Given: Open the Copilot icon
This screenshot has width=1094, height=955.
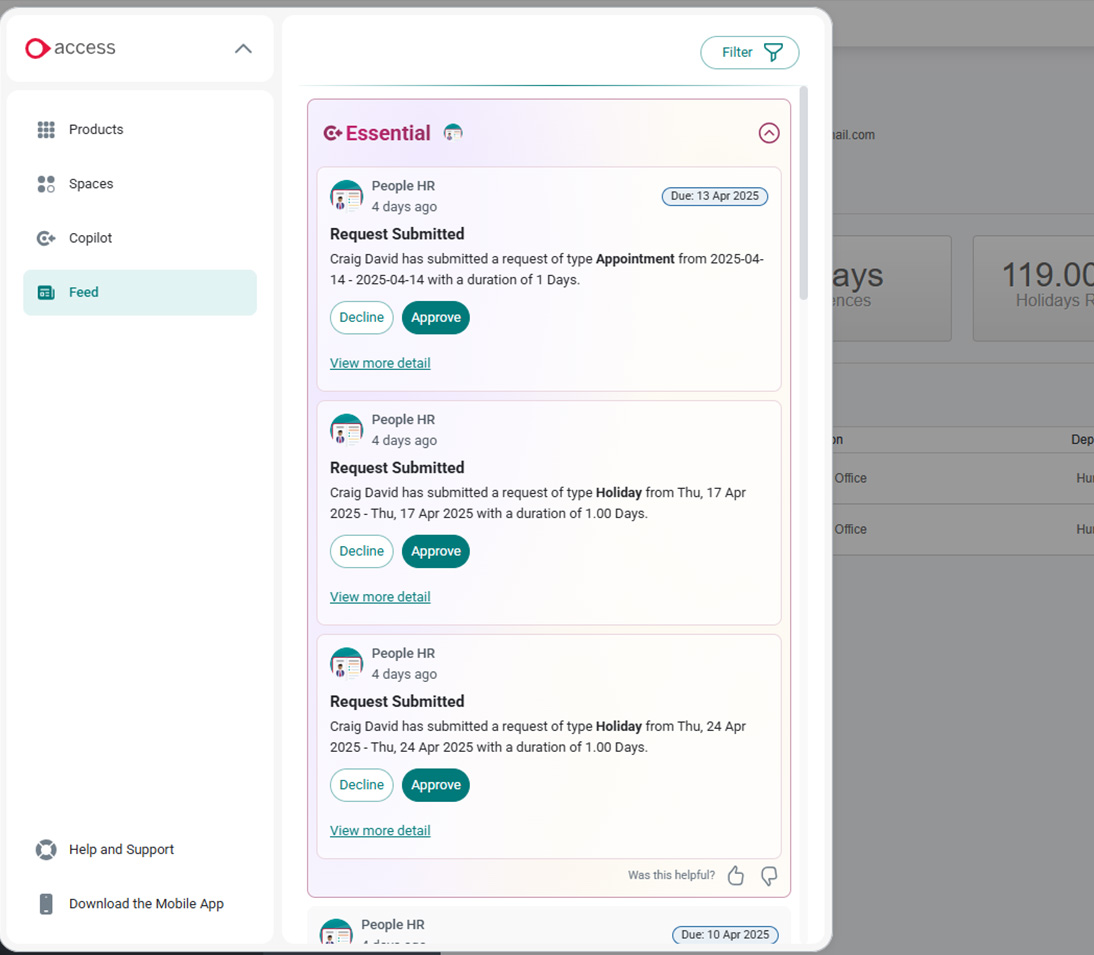Looking at the screenshot, I should click(x=46, y=239).
